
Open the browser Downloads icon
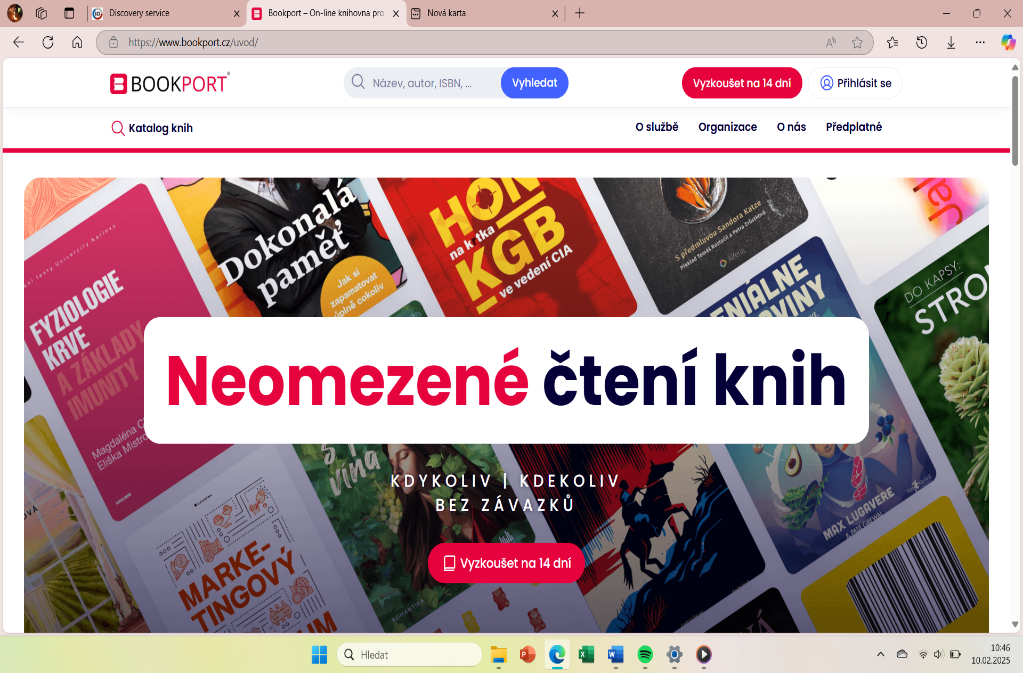click(x=950, y=42)
